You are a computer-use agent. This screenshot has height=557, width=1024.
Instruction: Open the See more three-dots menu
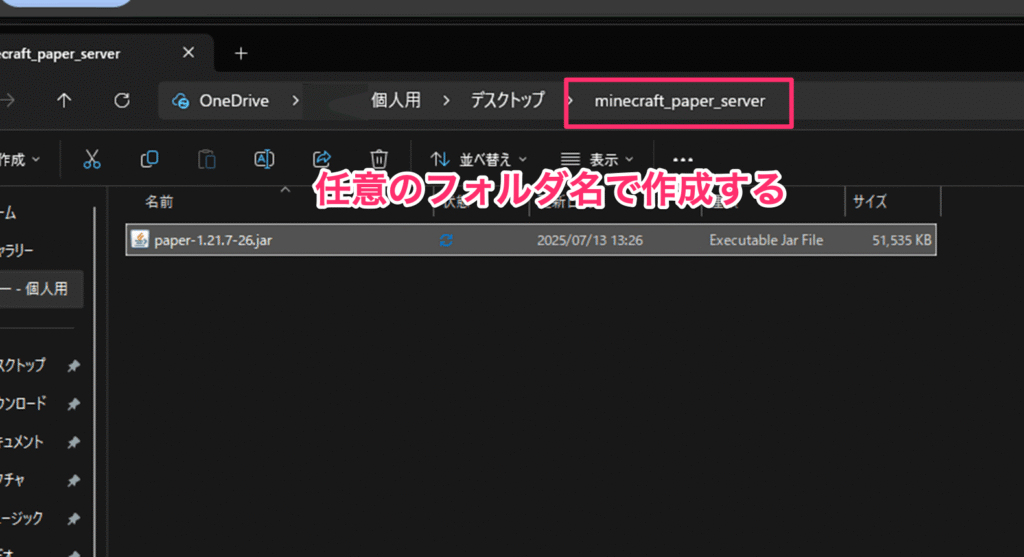[682, 159]
